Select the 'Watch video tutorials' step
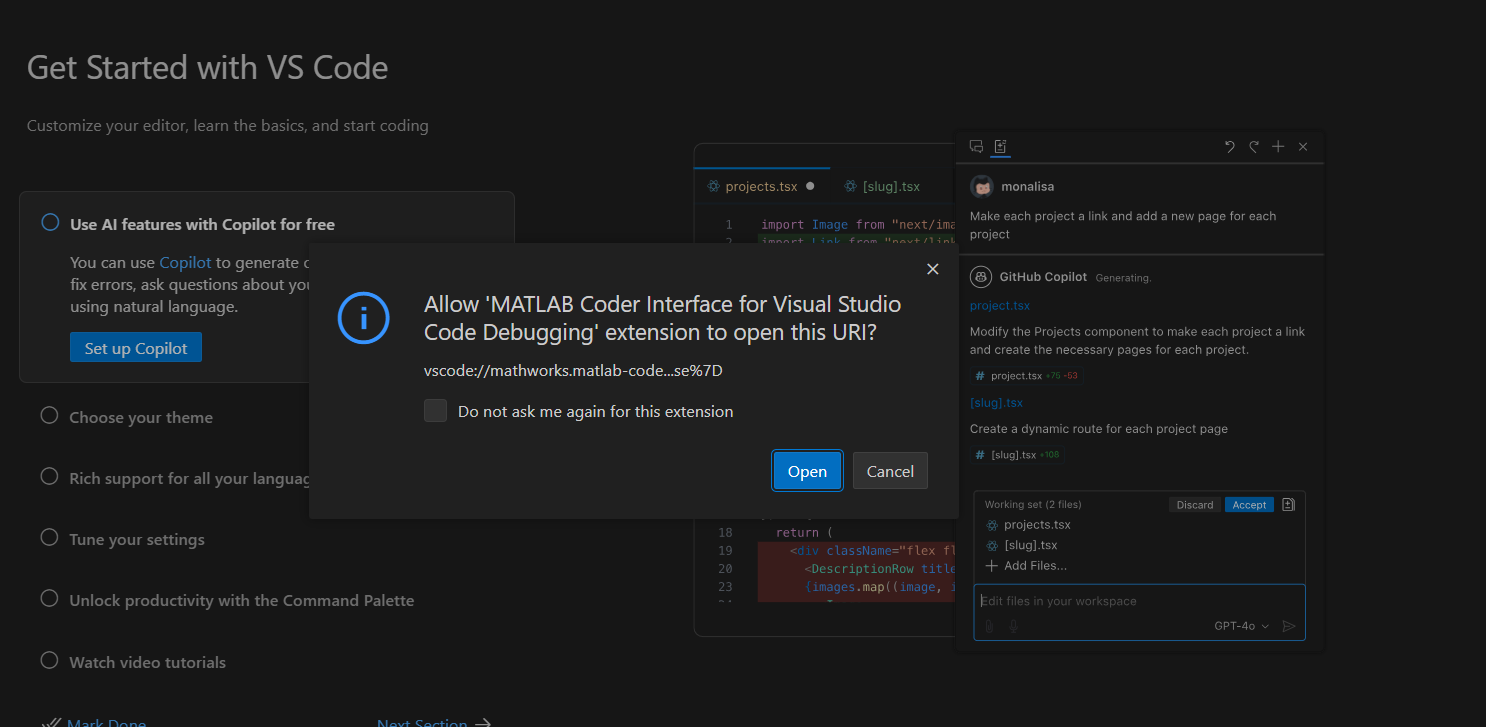This screenshot has width=1486, height=727. (x=147, y=662)
